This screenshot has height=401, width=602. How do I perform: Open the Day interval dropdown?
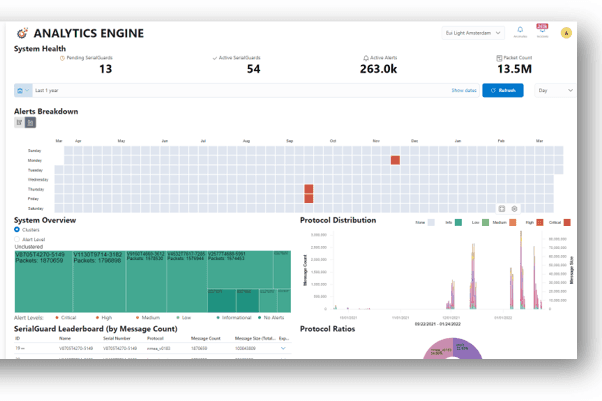556,90
